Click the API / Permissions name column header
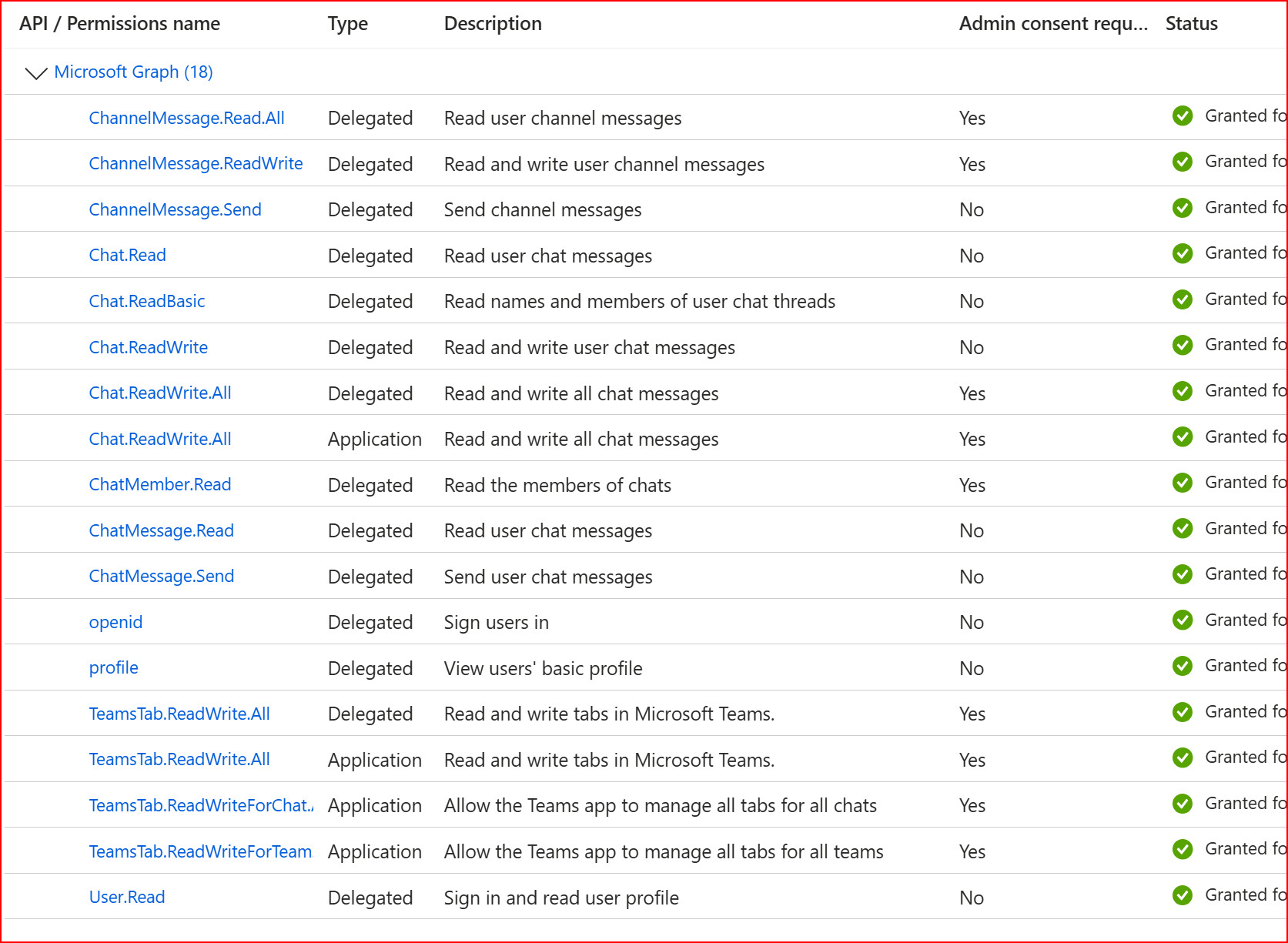Viewport: 1288px width, 943px height. point(119,23)
